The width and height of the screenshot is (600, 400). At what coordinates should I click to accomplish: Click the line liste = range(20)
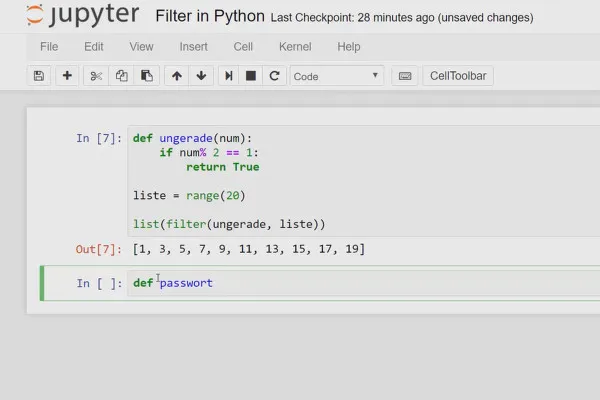point(189,196)
